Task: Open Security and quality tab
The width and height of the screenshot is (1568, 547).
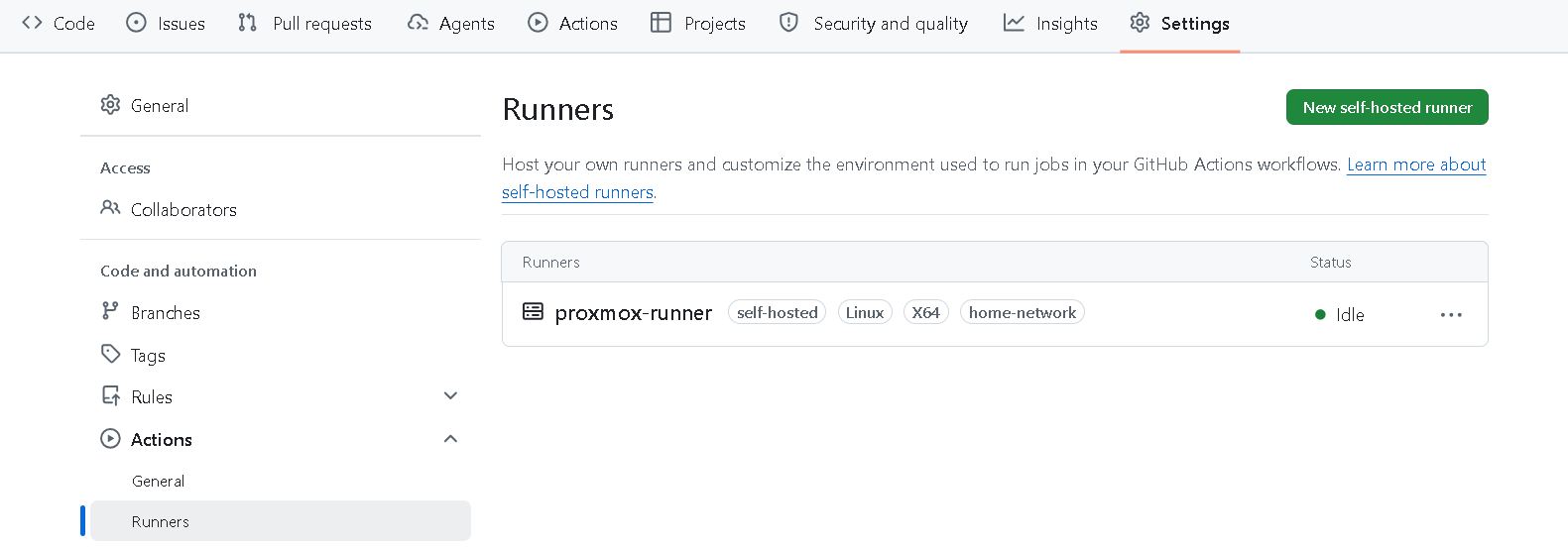Action: tap(874, 23)
